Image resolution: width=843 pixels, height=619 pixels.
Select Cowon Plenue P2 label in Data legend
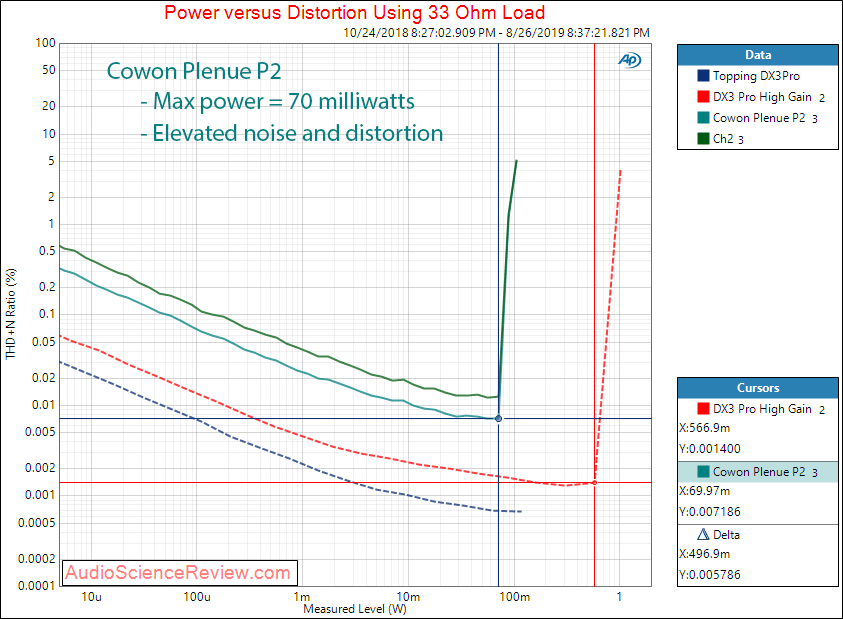click(759, 118)
